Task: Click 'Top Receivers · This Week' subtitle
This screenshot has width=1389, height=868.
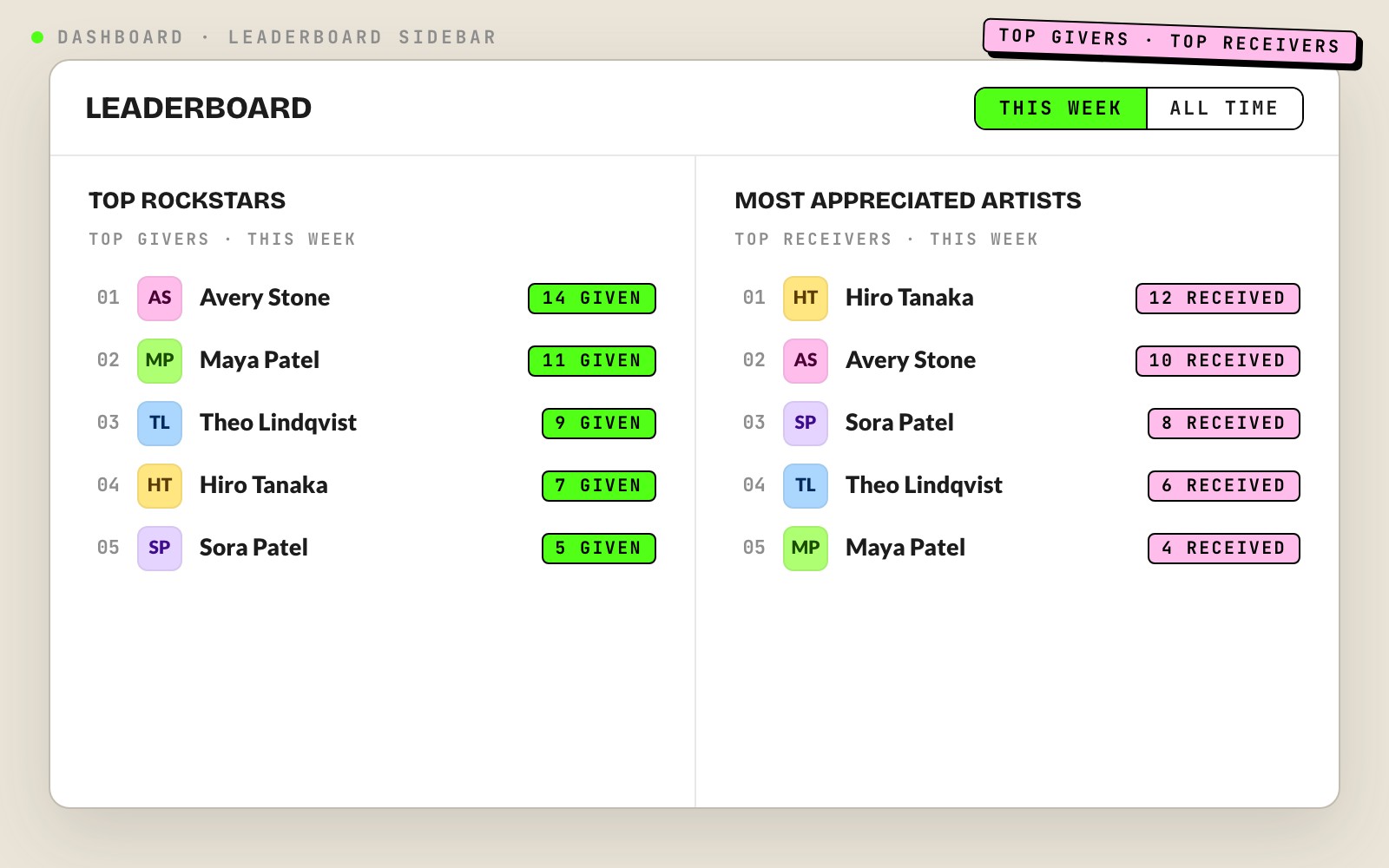Action: pos(886,240)
